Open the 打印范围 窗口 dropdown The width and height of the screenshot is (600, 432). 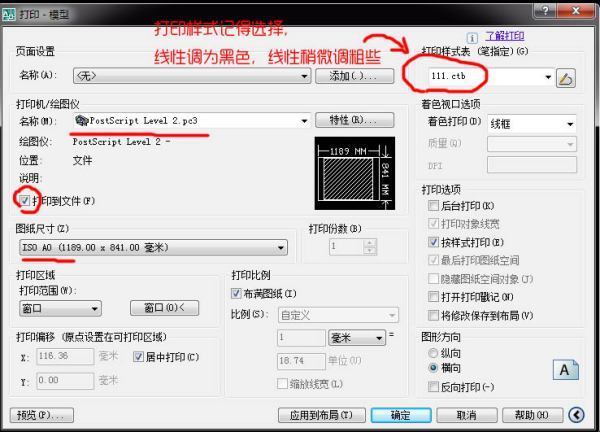[x=94, y=308]
